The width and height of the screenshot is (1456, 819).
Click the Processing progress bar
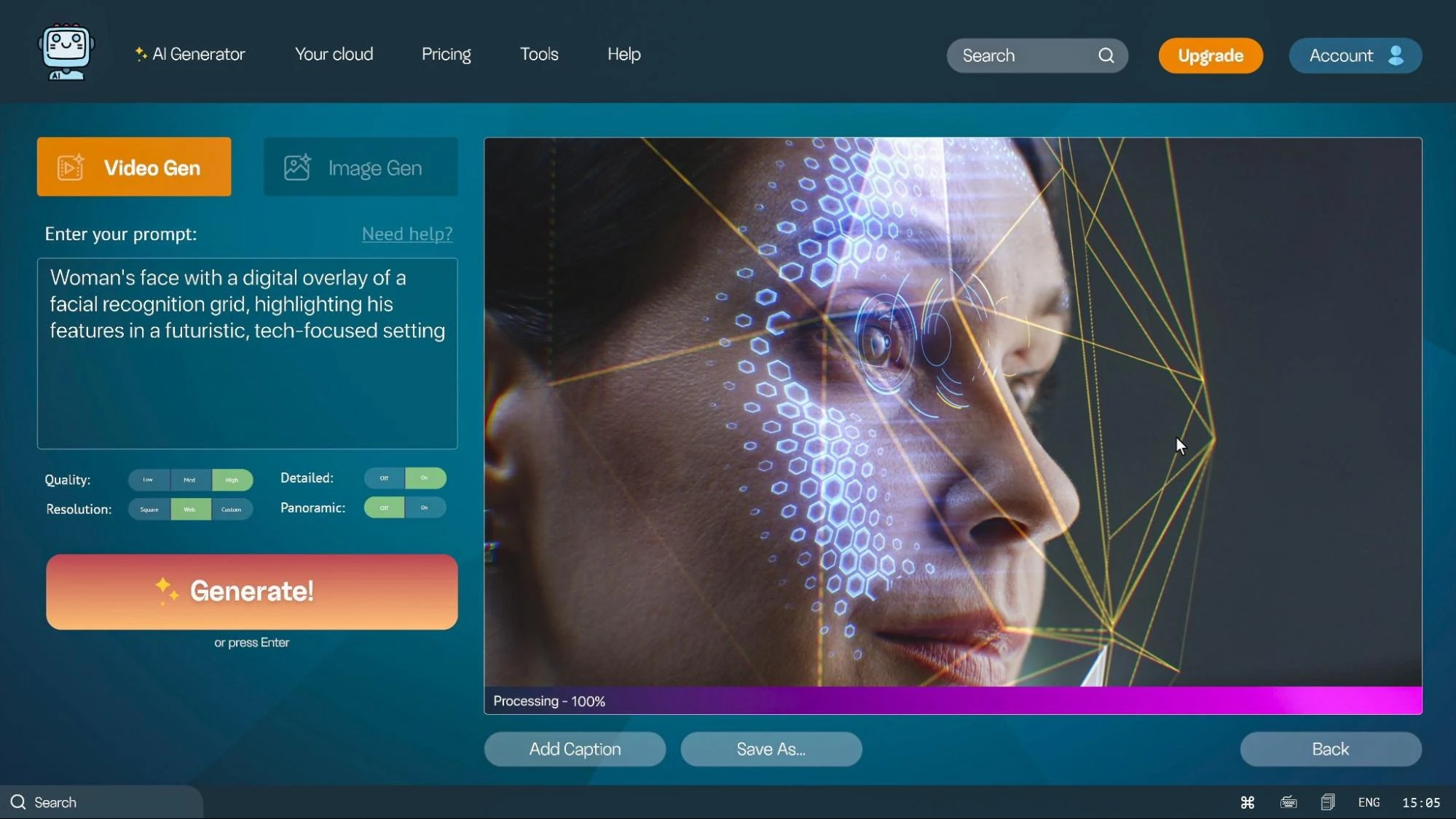(952, 700)
